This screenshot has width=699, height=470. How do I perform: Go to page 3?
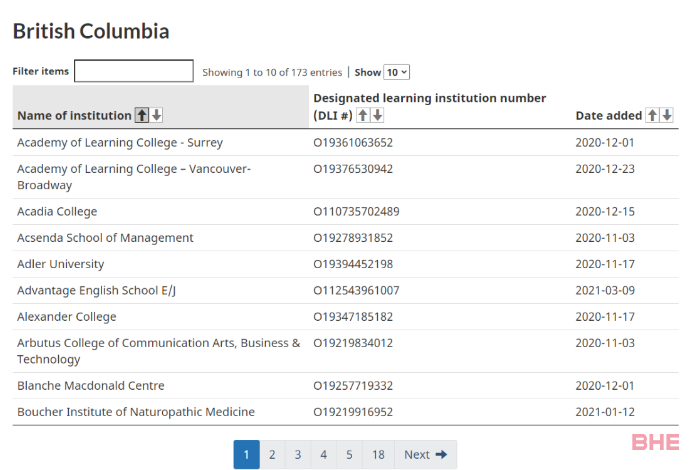tap(298, 454)
